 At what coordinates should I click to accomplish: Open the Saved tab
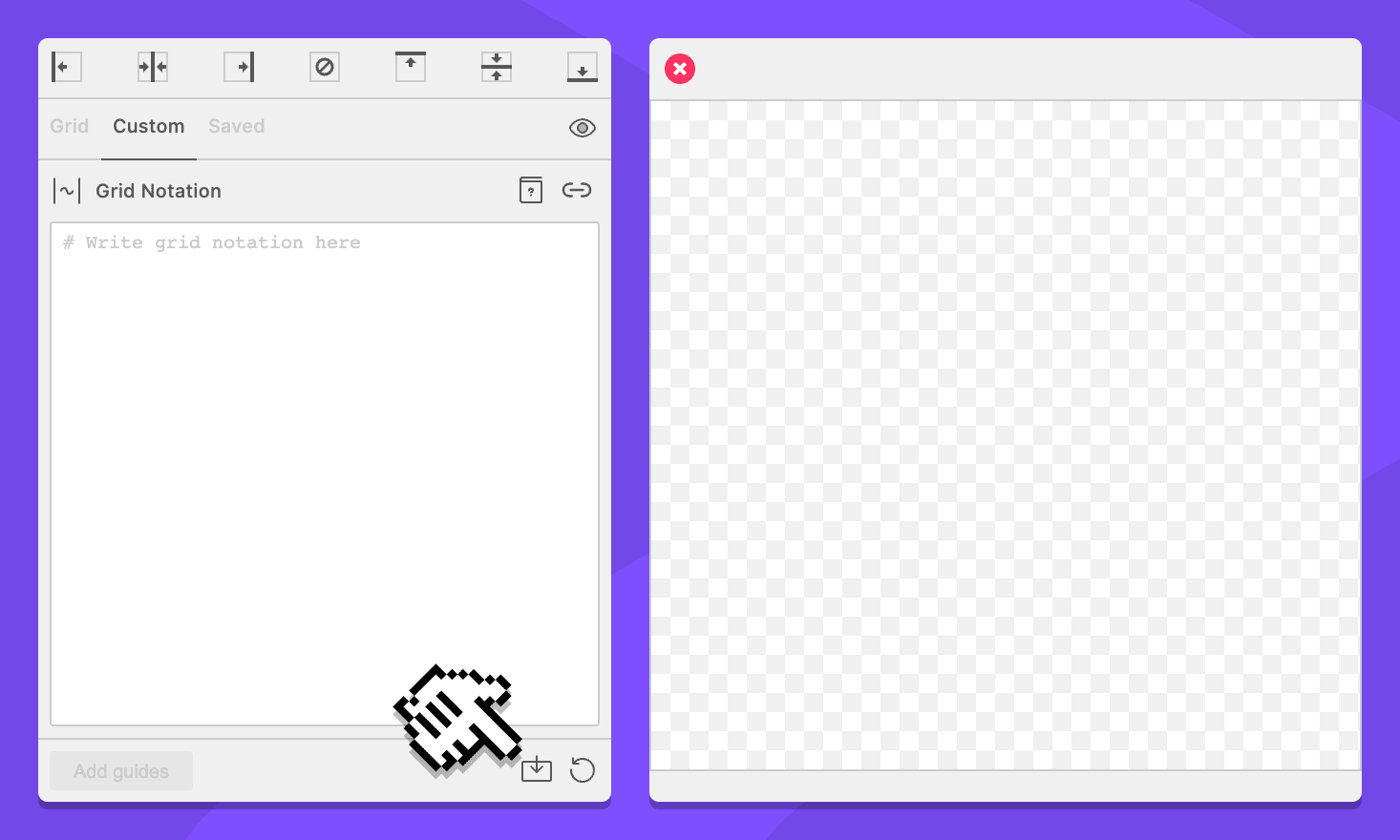(237, 126)
